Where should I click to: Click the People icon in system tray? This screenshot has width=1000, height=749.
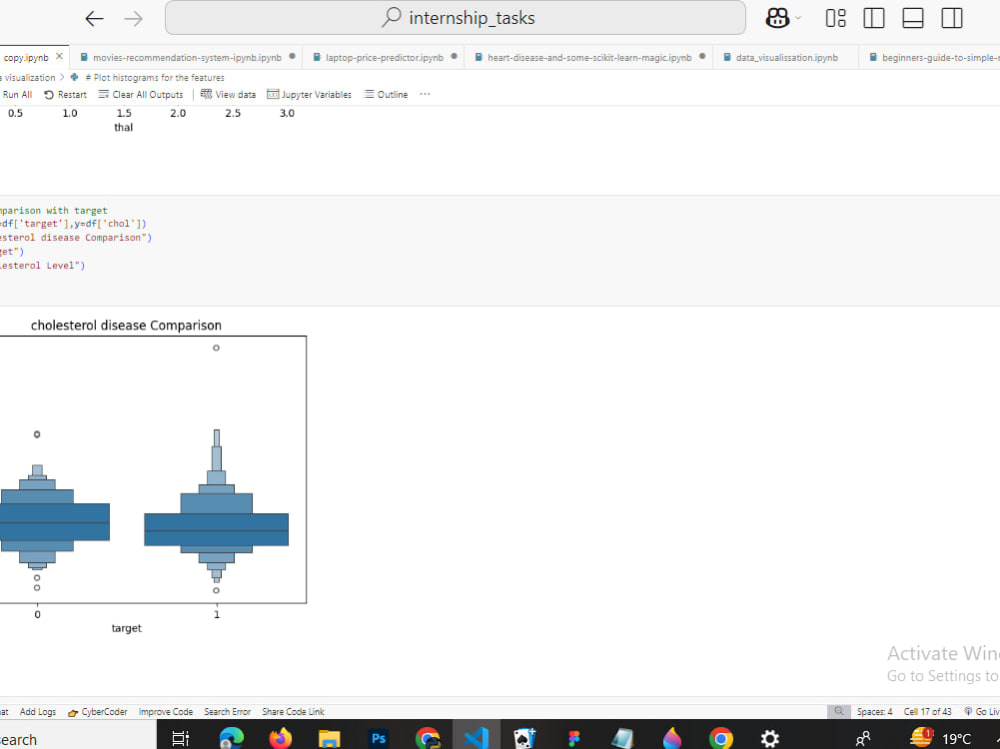pos(863,738)
